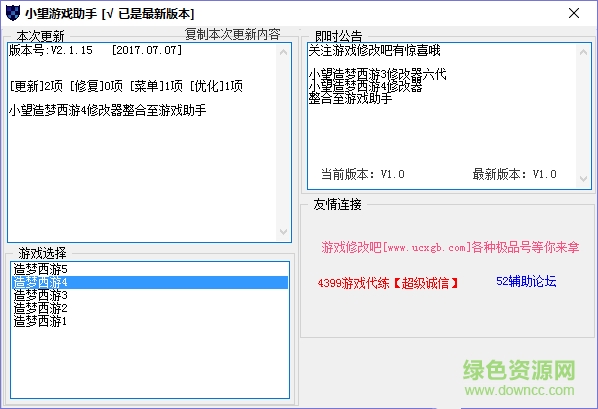This screenshot has width=598, height=409.
Task: Click 小望造梦西游4修改器整合至游戏助手 update text
Action: pos(108,111)
